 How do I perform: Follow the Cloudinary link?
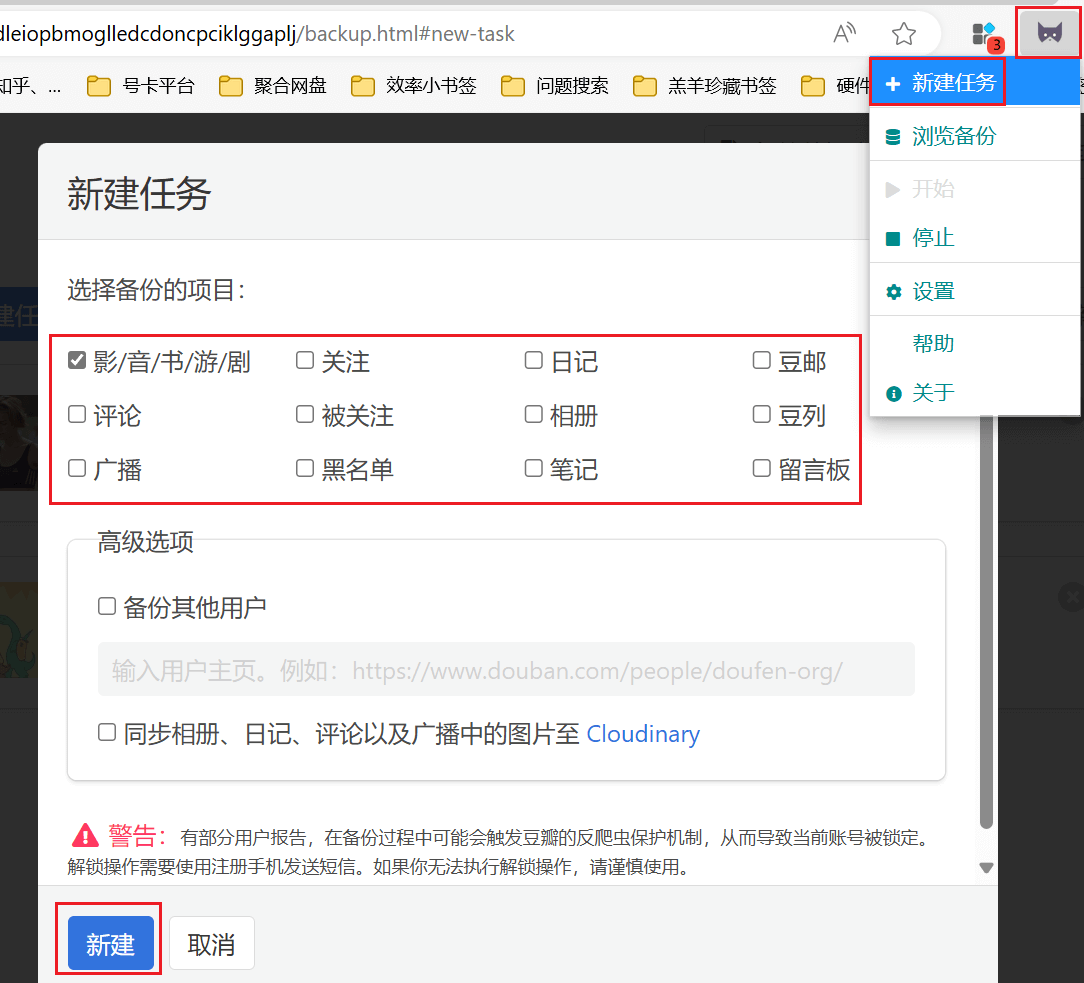(x=643, y=734)
